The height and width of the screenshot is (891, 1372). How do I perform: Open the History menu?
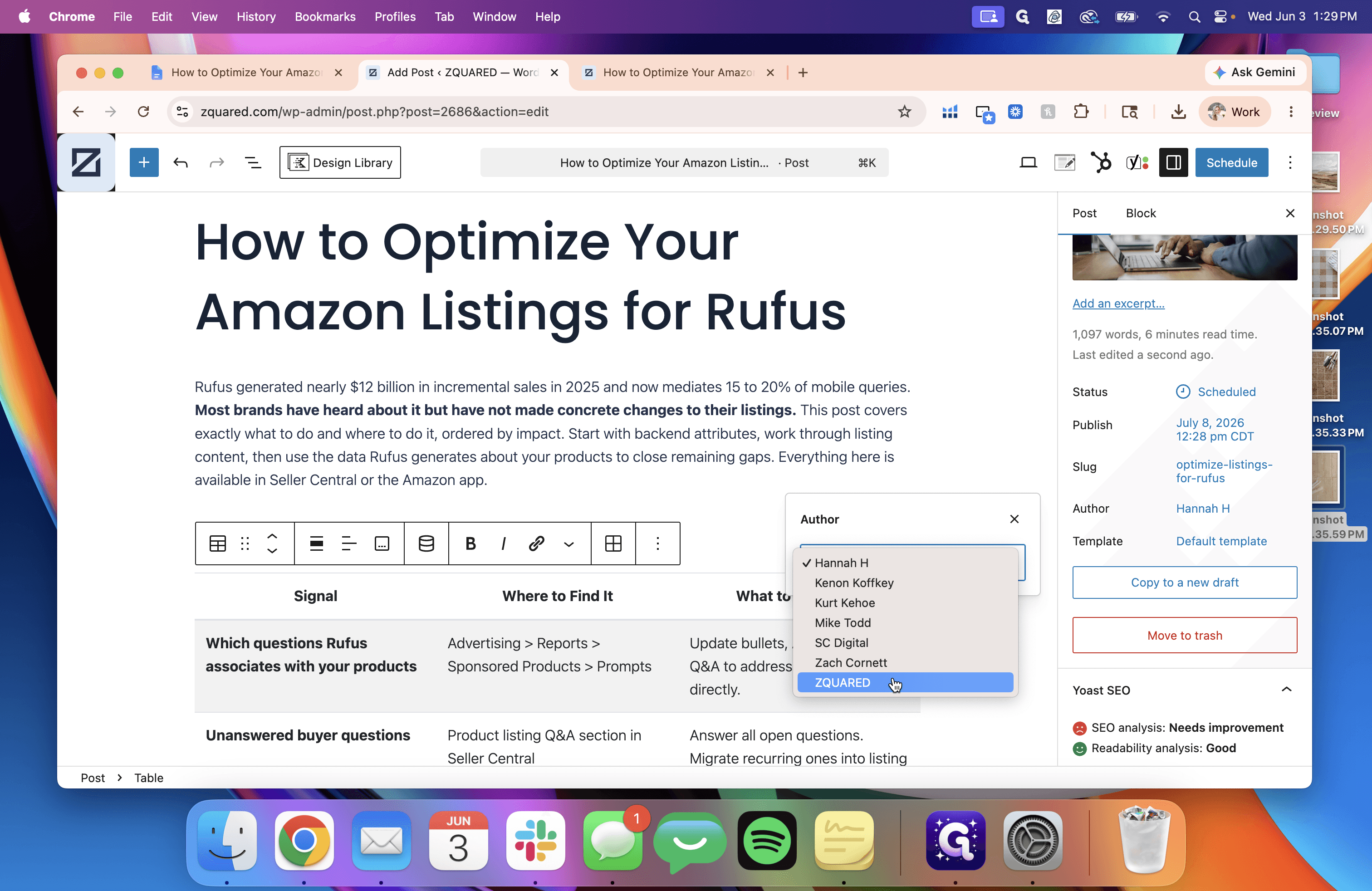[256, 17]
